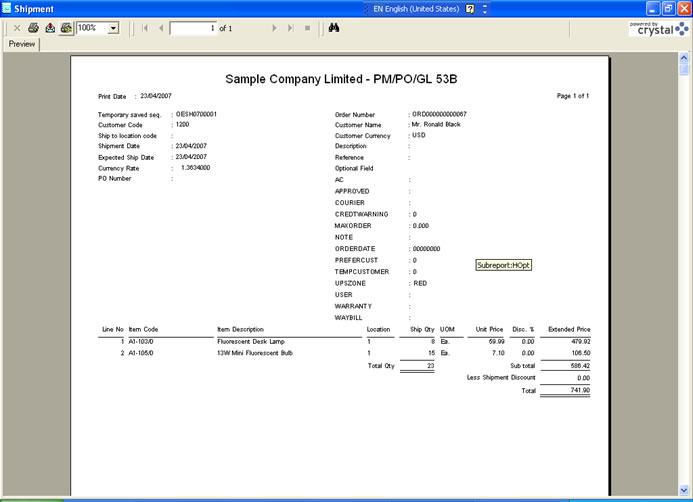Click currency rate 1.3634000
Image resolution: width=693 pixels, height=502 pixels.
coord(195,168)
